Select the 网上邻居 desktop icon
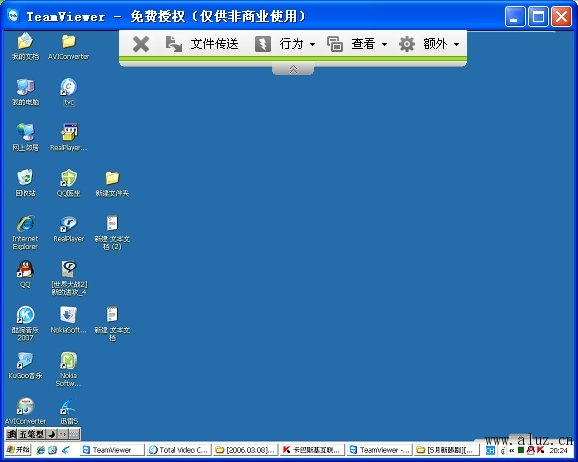This screenshot has height=462, width=578. point(25,138)
